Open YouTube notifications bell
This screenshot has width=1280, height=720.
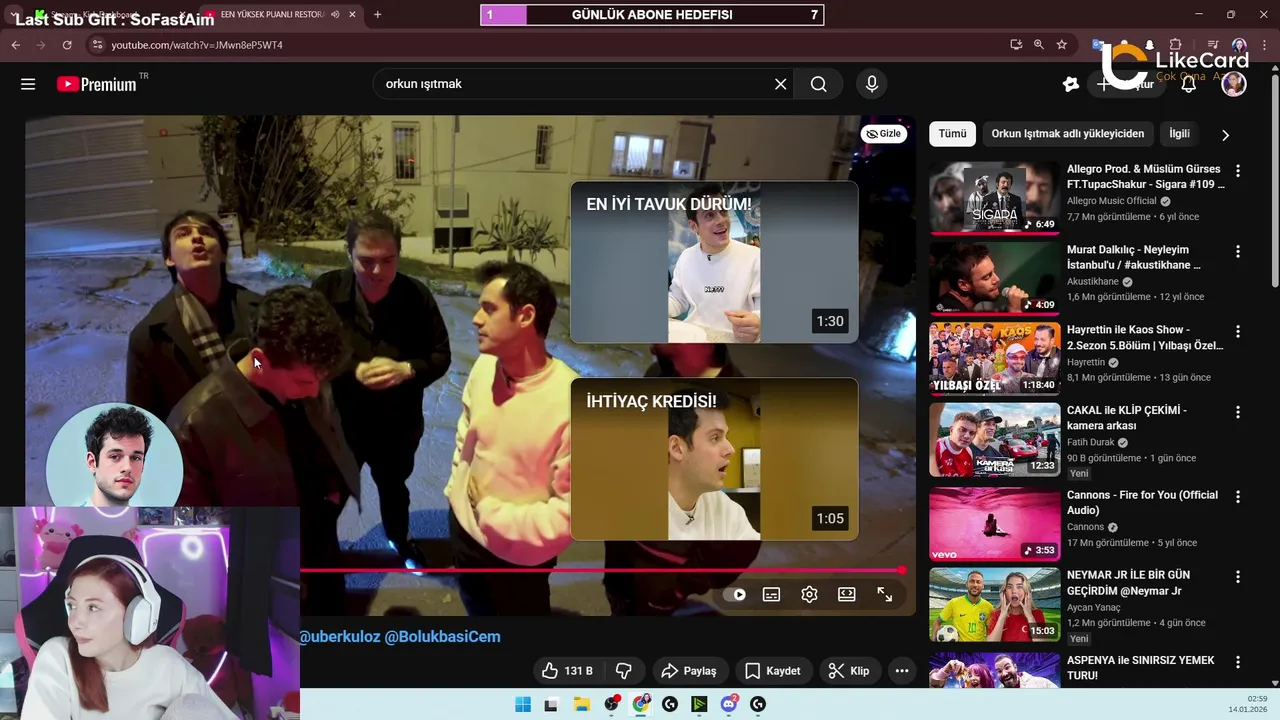(1189, 84)
